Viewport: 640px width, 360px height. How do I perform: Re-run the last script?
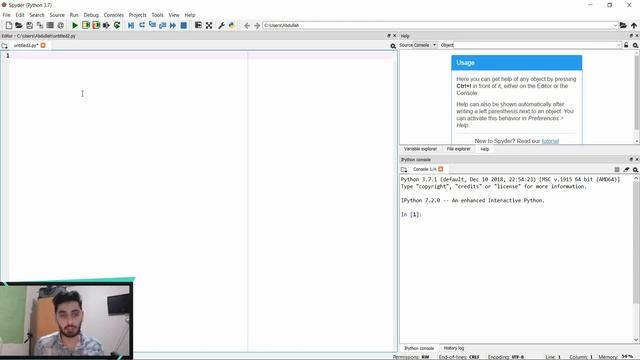pyautogui.click(x=117, y=25)
